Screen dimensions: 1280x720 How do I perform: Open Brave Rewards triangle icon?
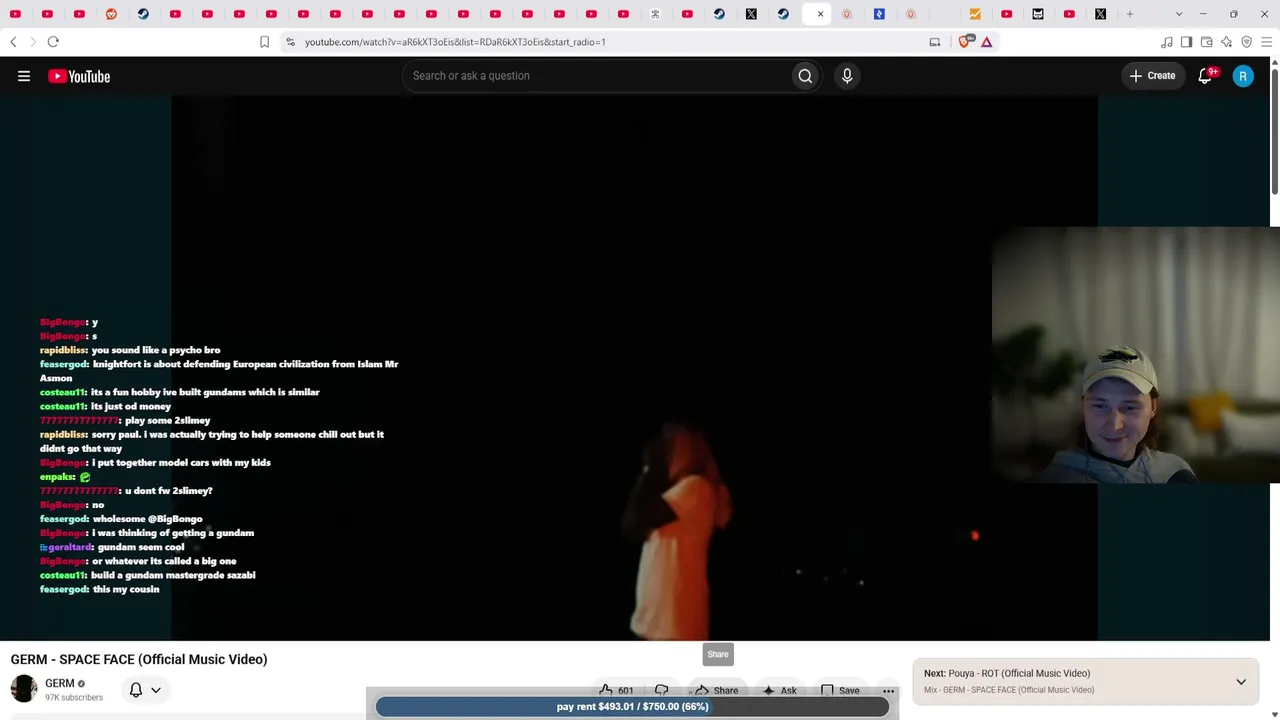click(x=987, y=42)
